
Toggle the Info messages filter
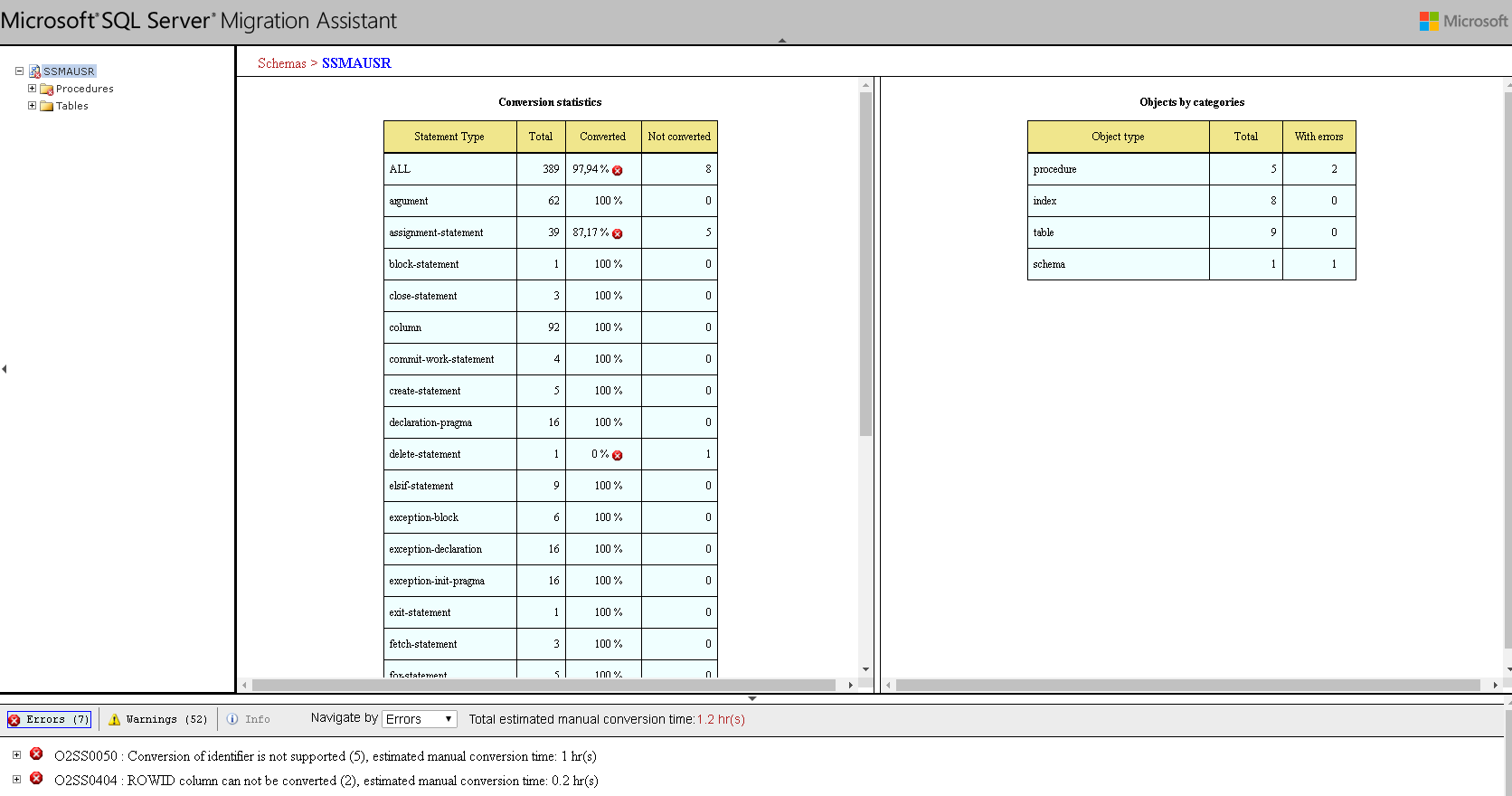click(249, 719)
